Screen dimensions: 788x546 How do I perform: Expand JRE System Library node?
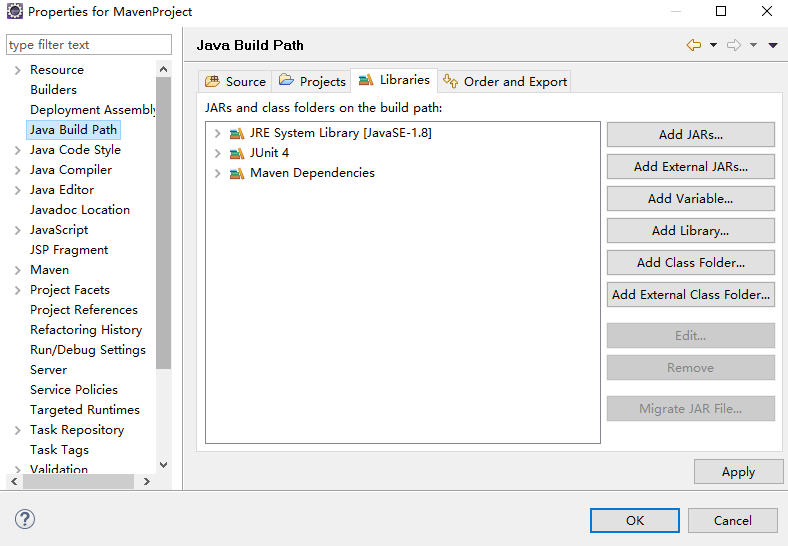[x=218, y=133]
